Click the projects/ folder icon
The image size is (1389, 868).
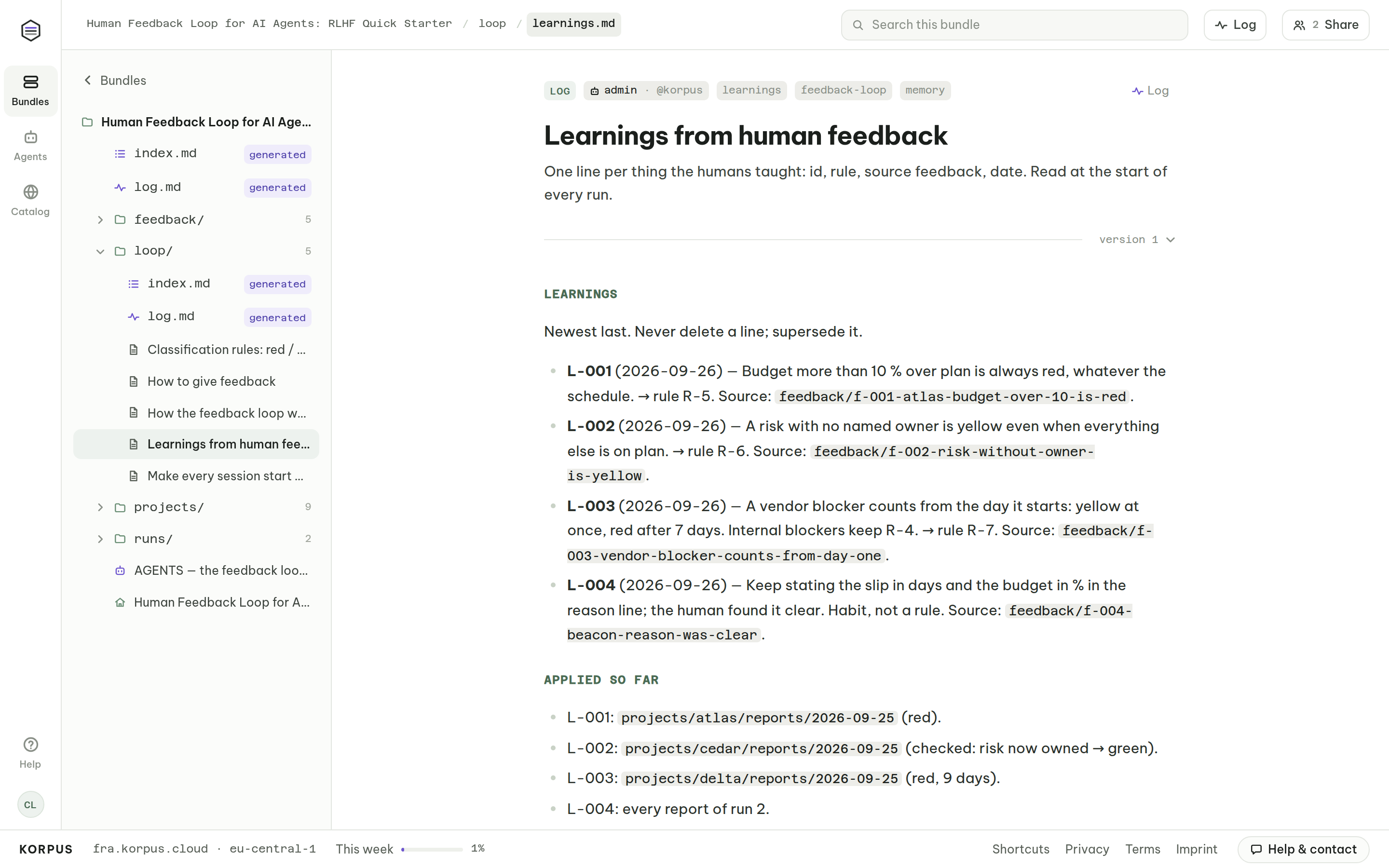coord(120,507)
